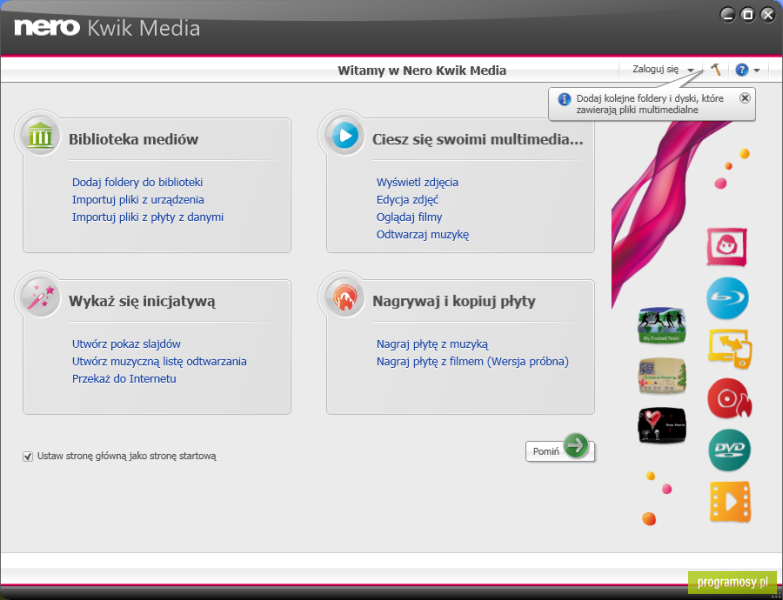Open Nagraj płytę z filmem (Wersja próbna)
This screenshot has width=783, height=600.
(472, 361)
